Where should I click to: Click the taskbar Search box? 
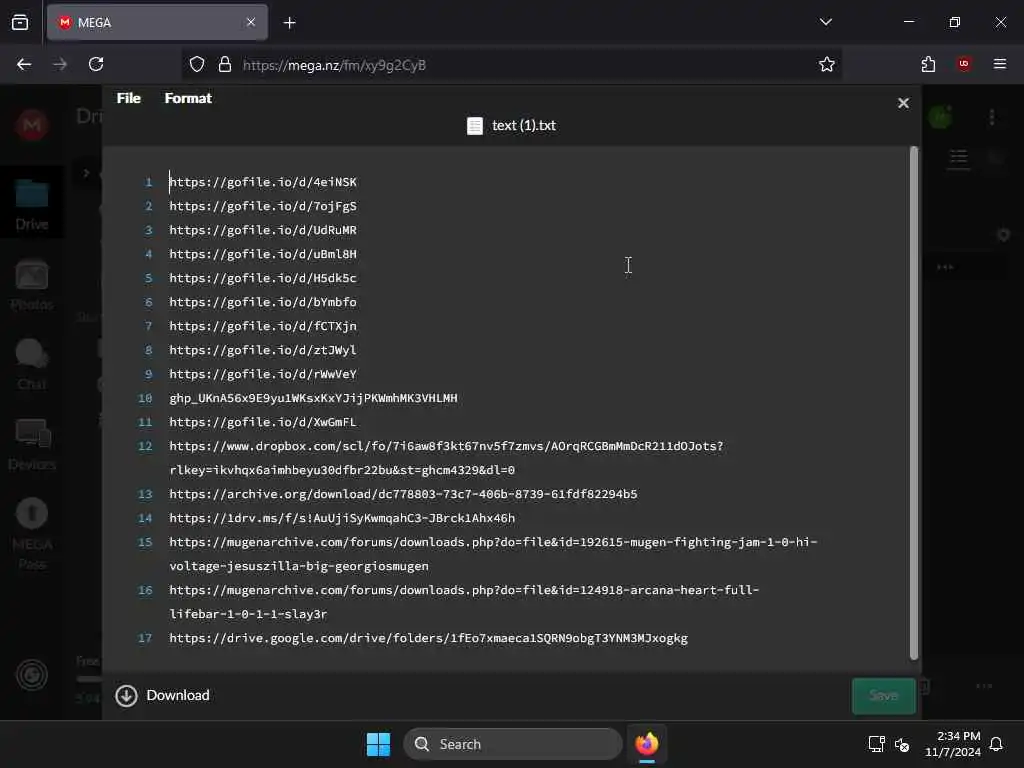[513, 744]
